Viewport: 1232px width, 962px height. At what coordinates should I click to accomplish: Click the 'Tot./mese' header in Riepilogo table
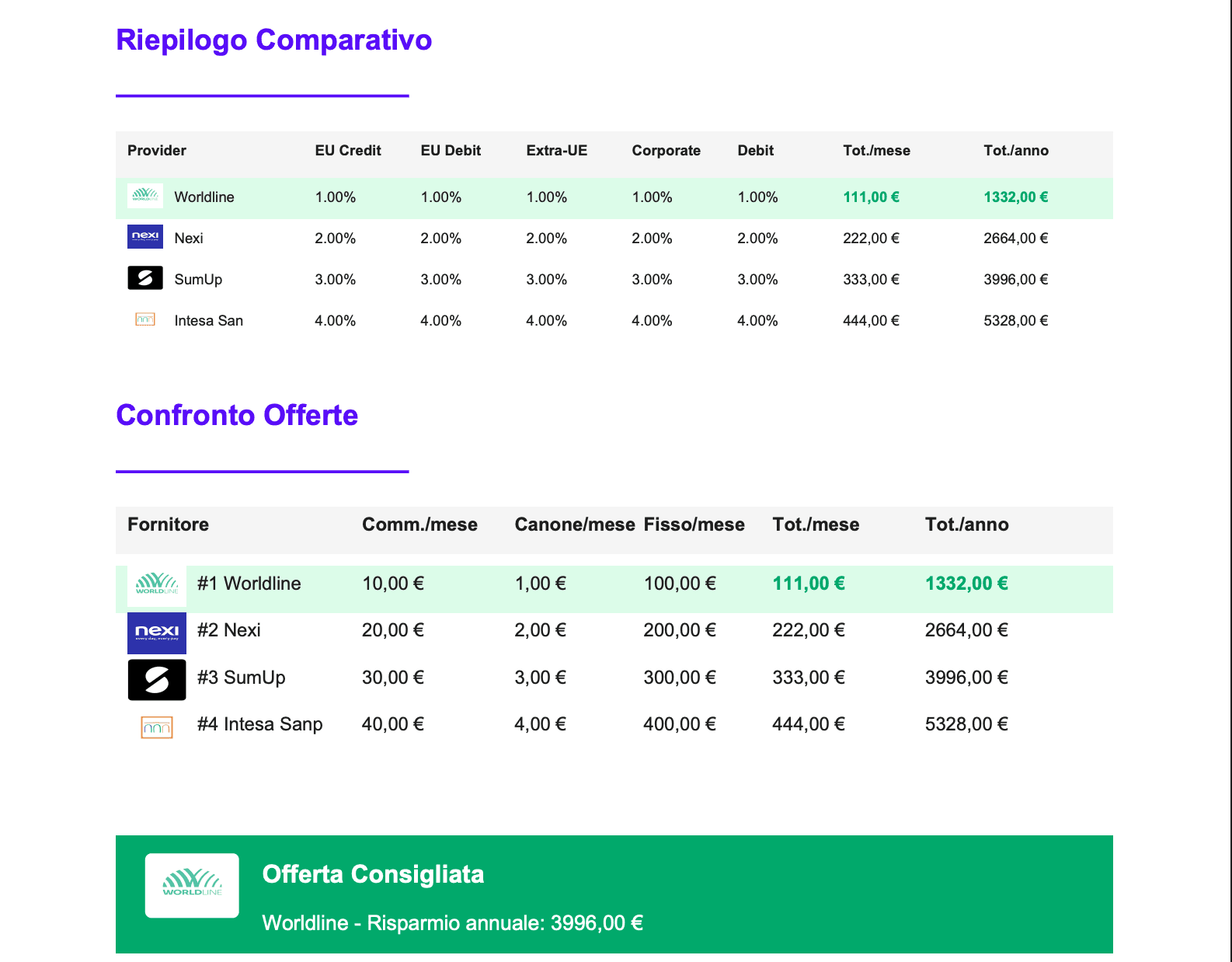point(877,151)
